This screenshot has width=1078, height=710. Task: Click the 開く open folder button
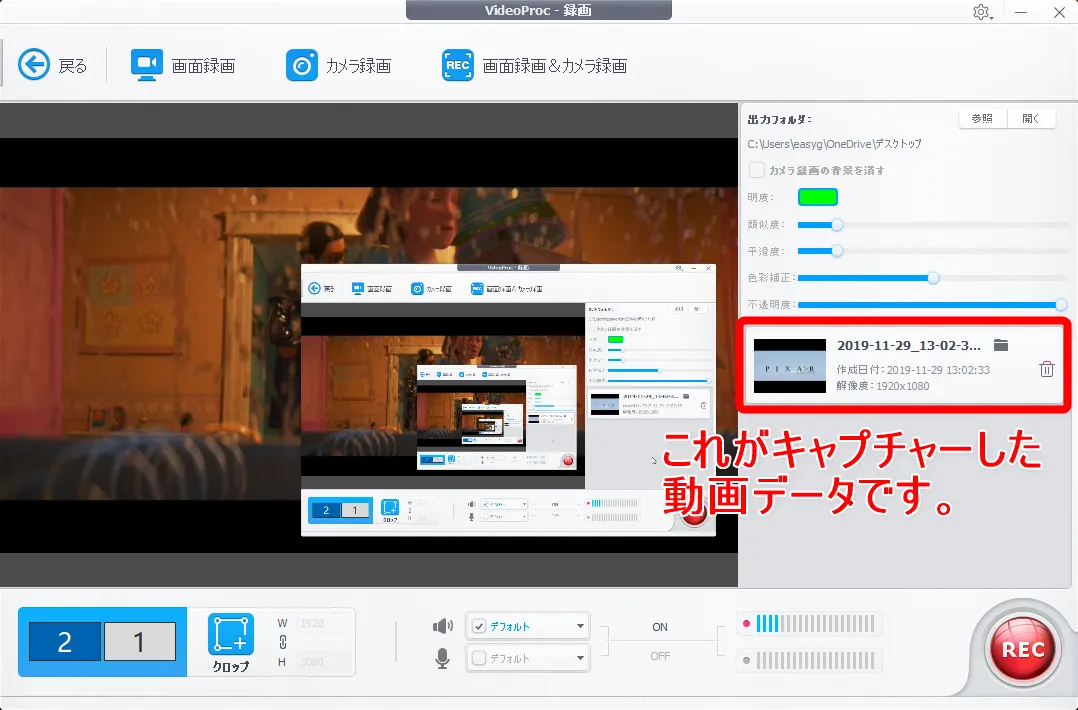click(1031, 118)
